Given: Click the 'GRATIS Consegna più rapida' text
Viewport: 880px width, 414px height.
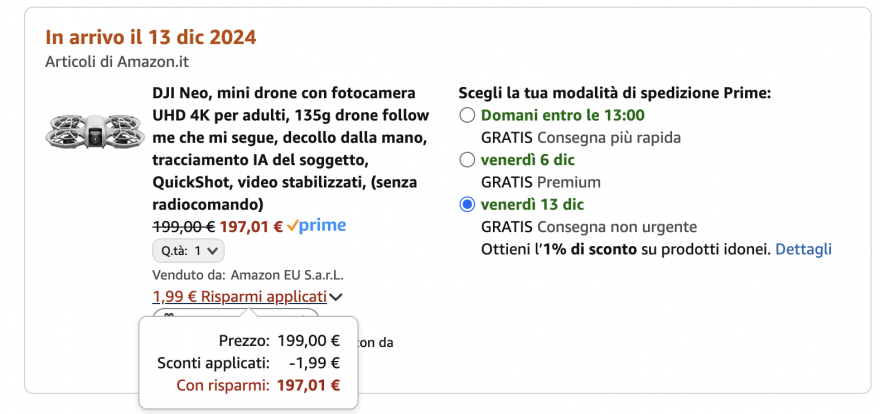Looking at the screenshot, I should click(x=581, y=137).
